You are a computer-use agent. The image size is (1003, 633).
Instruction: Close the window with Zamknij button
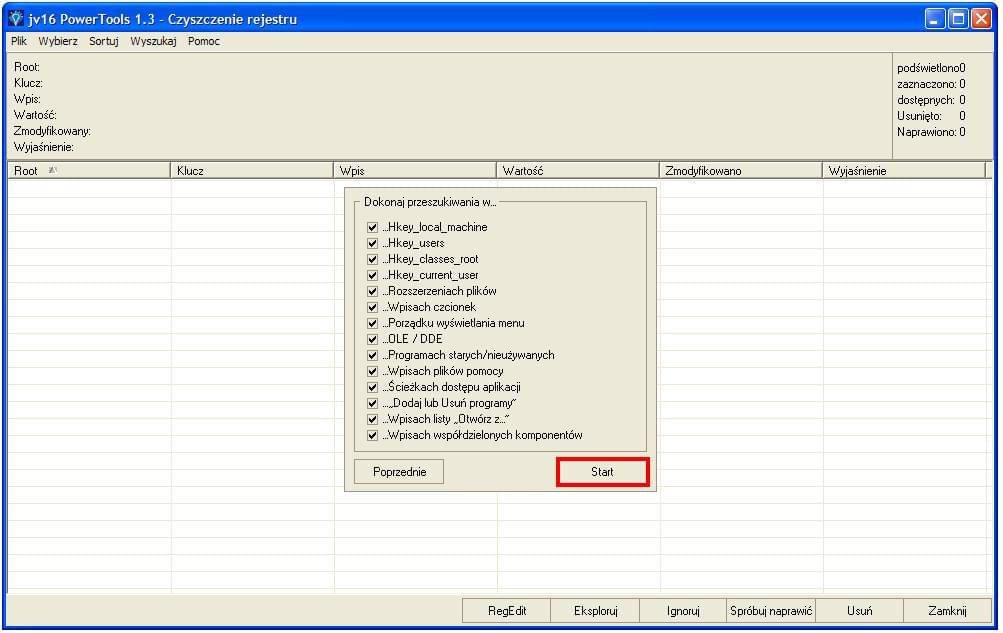coord(946,611)
